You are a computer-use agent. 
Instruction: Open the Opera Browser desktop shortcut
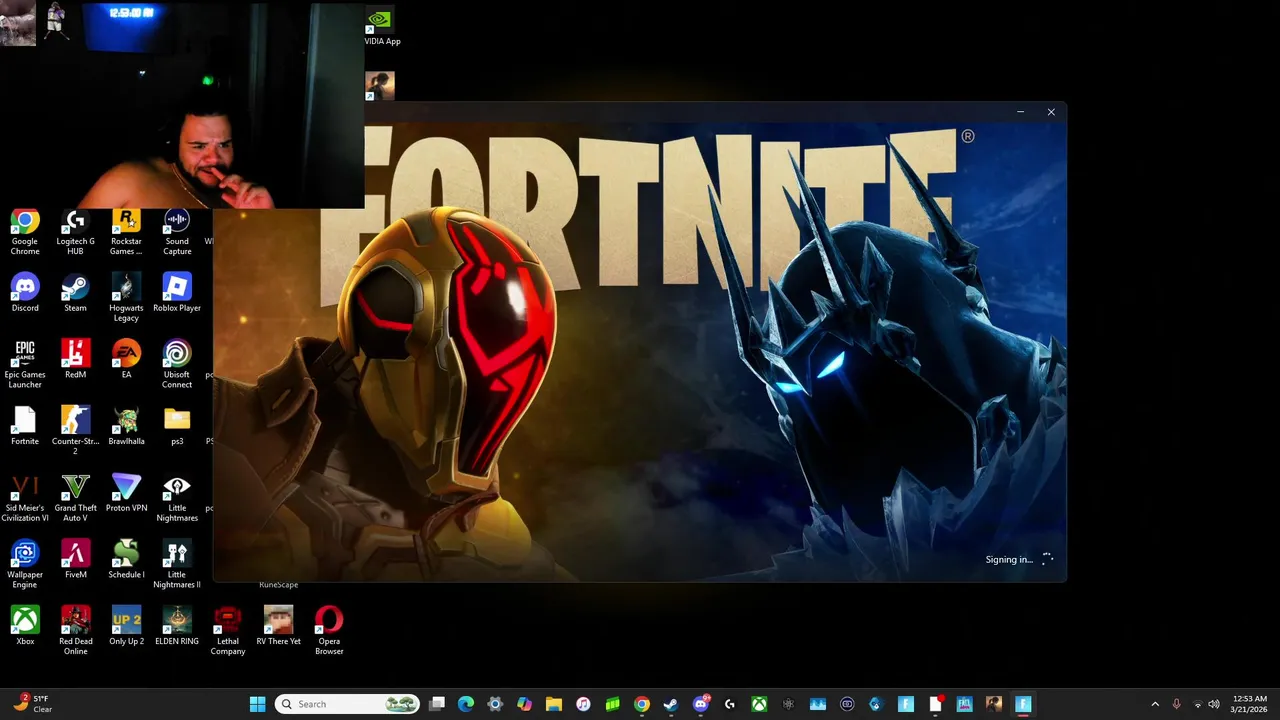(x=329, y=631)
